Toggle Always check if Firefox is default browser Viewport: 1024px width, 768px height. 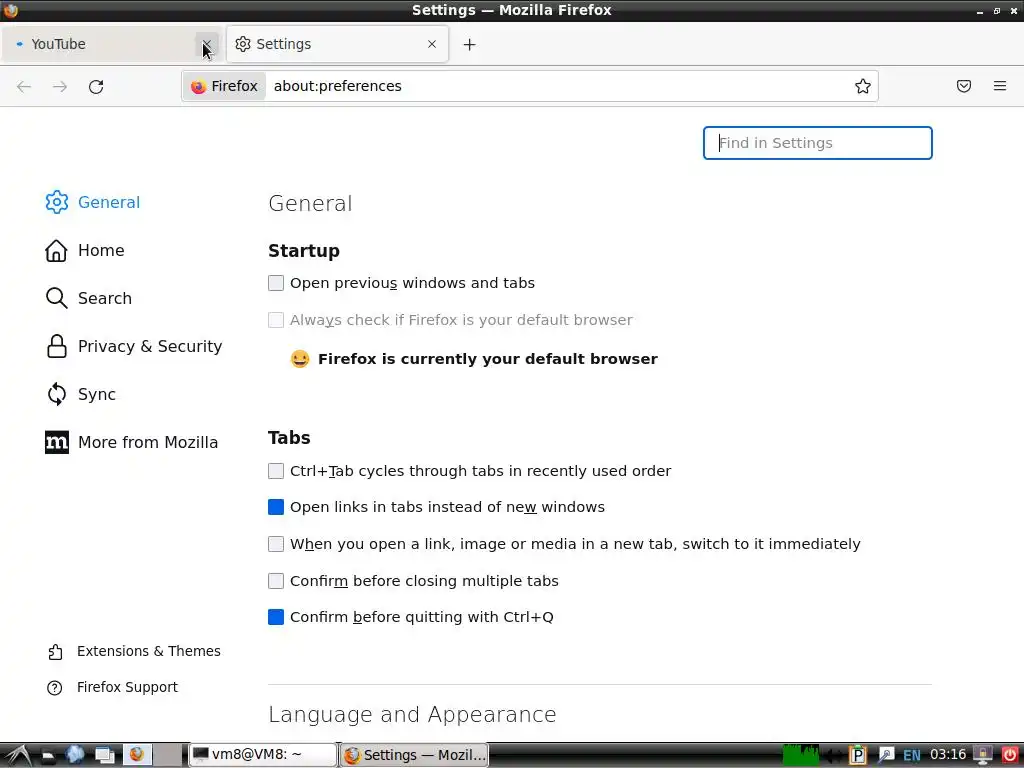[x=276, y=320]
